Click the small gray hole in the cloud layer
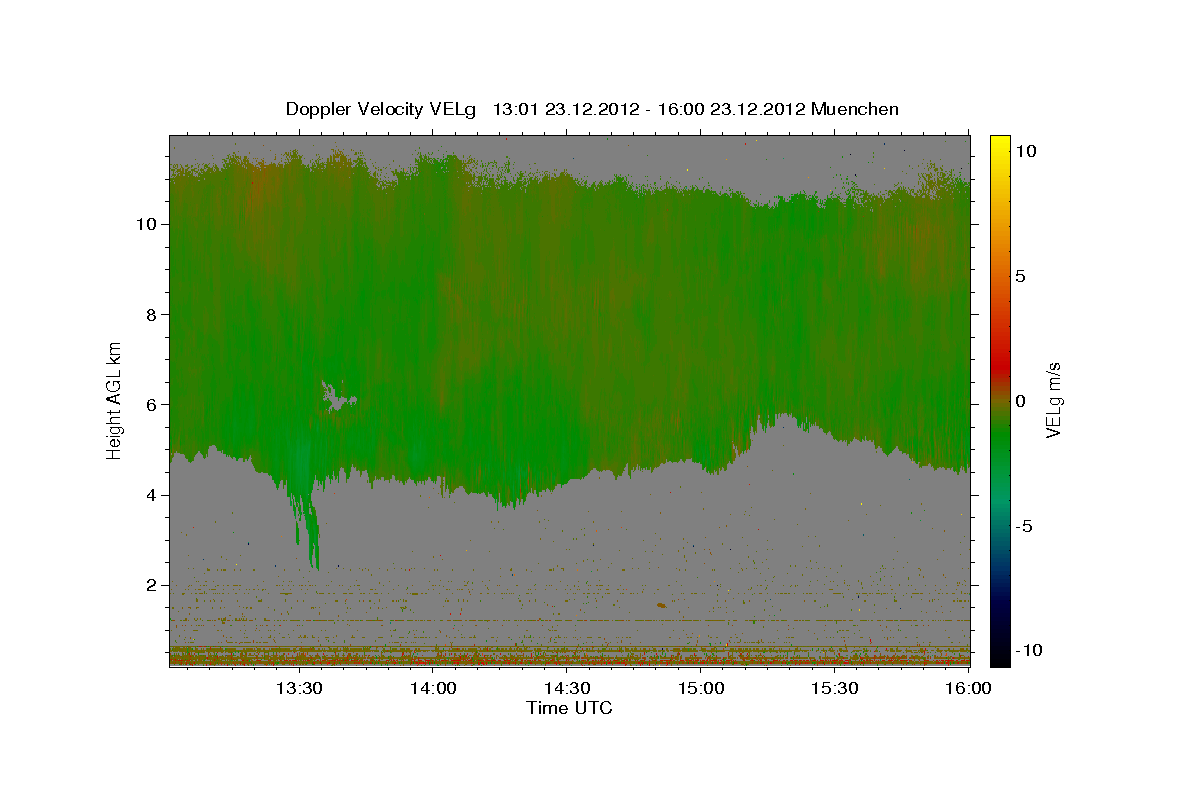The height and width of the screenshot is (800, 1200). tap(337, 396)
